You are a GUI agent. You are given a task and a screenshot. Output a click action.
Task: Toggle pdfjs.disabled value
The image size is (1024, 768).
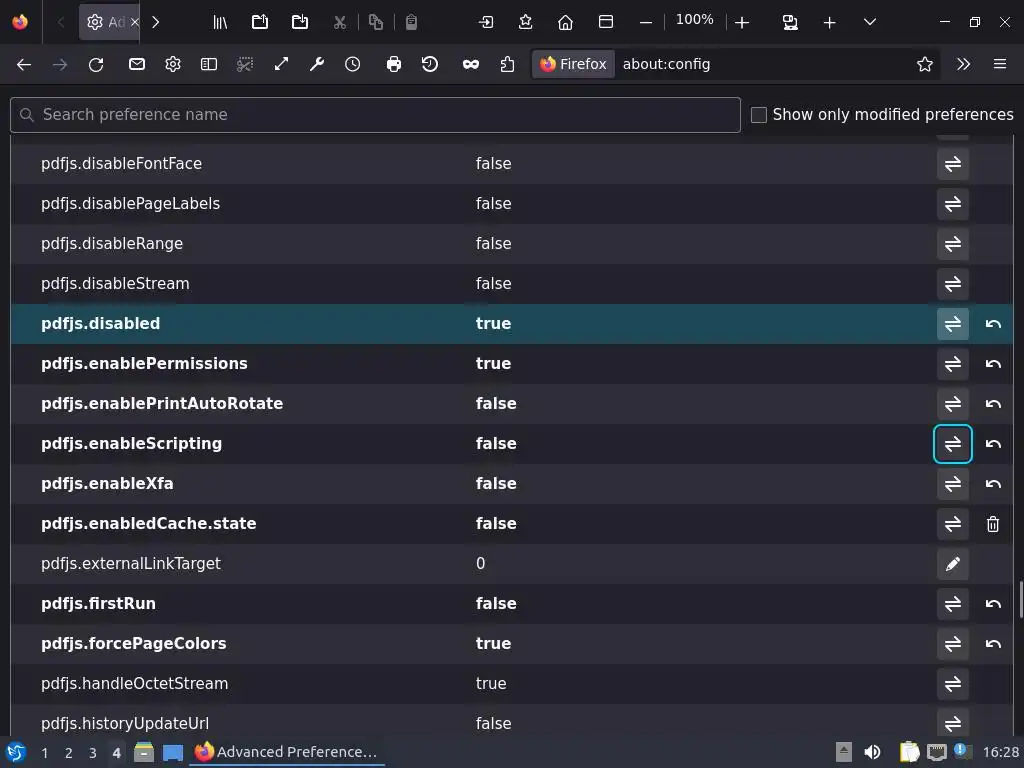pos(953,323)
